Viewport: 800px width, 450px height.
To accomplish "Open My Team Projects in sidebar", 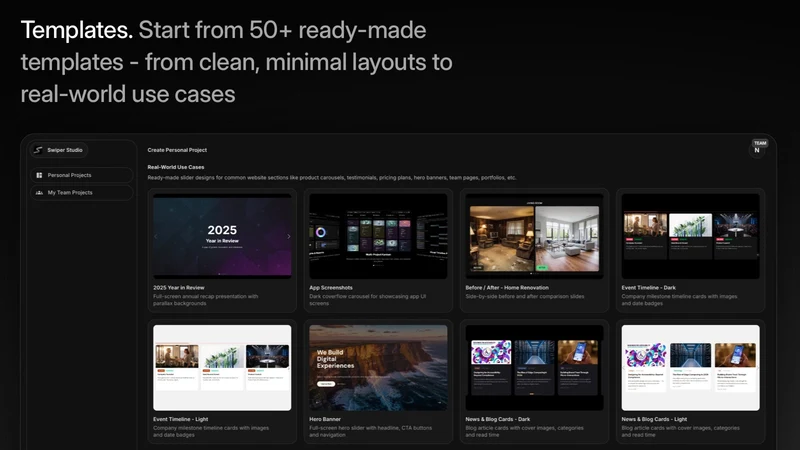I will click(x=82, y=193).
